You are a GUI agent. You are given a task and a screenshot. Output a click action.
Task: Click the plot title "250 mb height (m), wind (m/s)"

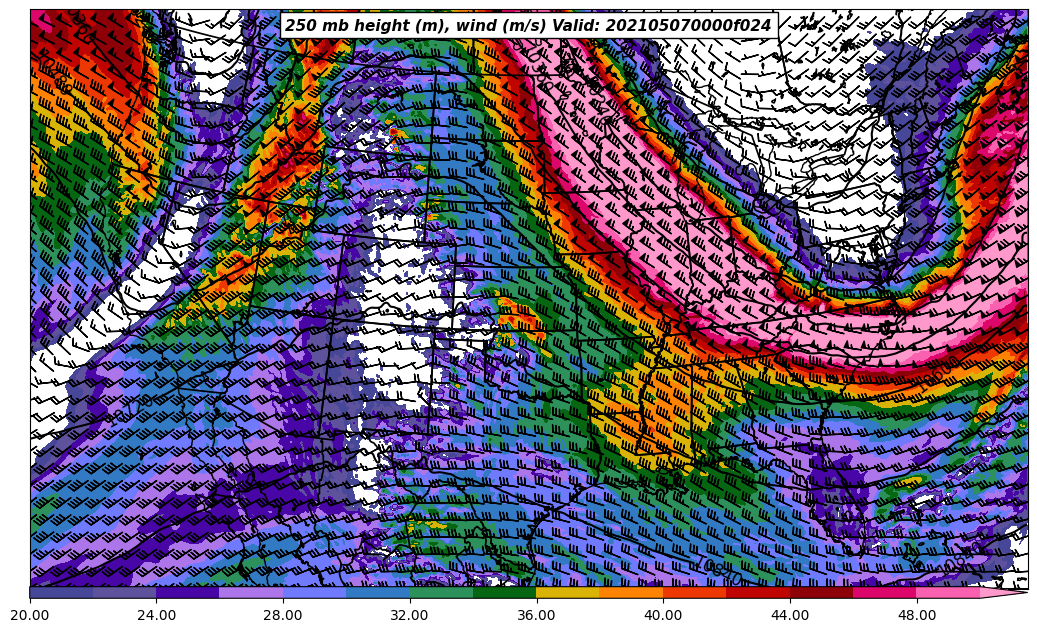(x=415, y=26)
